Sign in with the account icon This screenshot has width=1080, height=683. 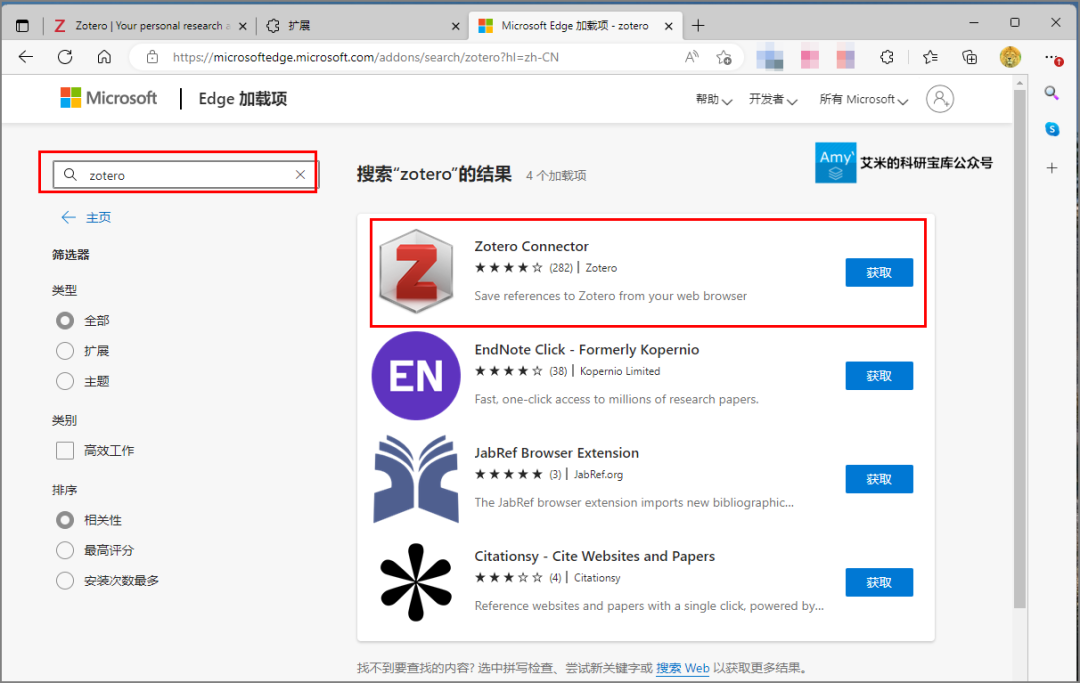(940, 99)
